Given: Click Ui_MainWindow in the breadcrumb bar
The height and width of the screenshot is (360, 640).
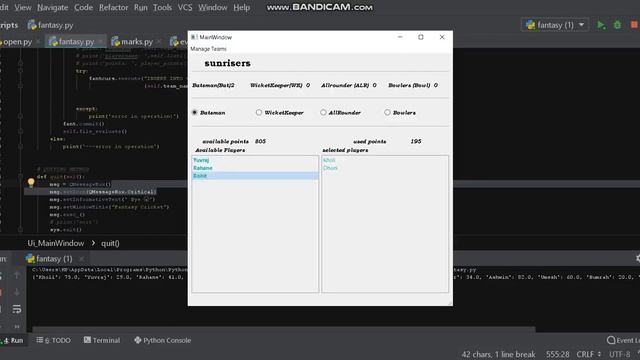Looking at the screenshot, I should click(x=56, y=243).
